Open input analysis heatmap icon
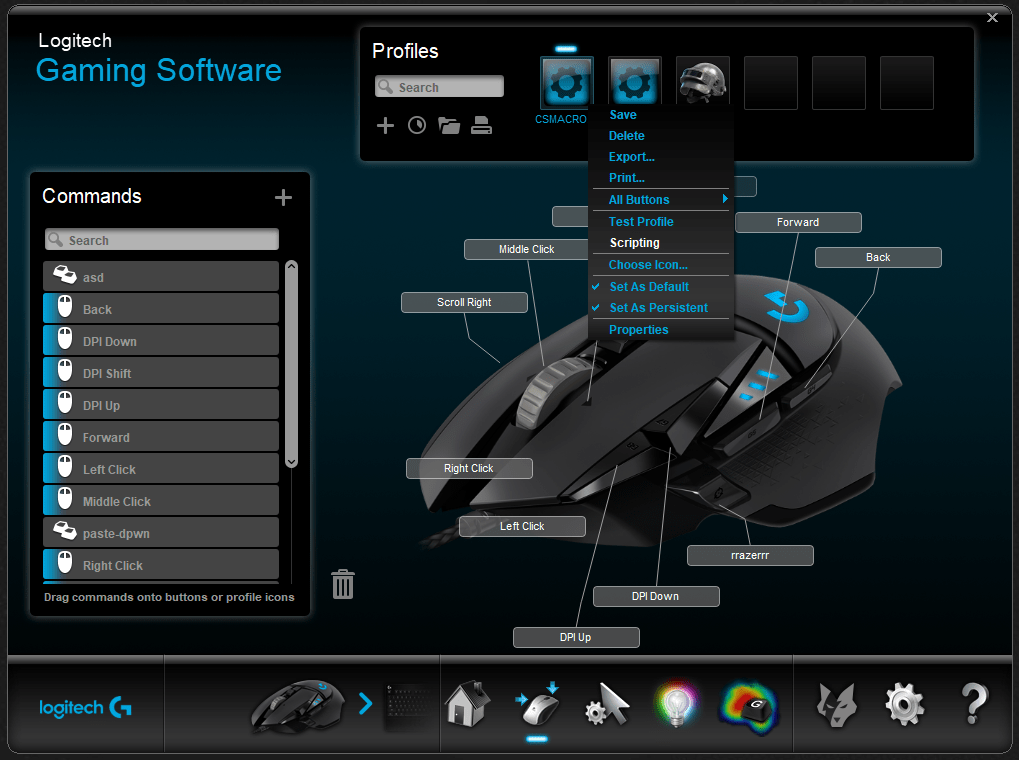1019x760 pixels. 749,707
